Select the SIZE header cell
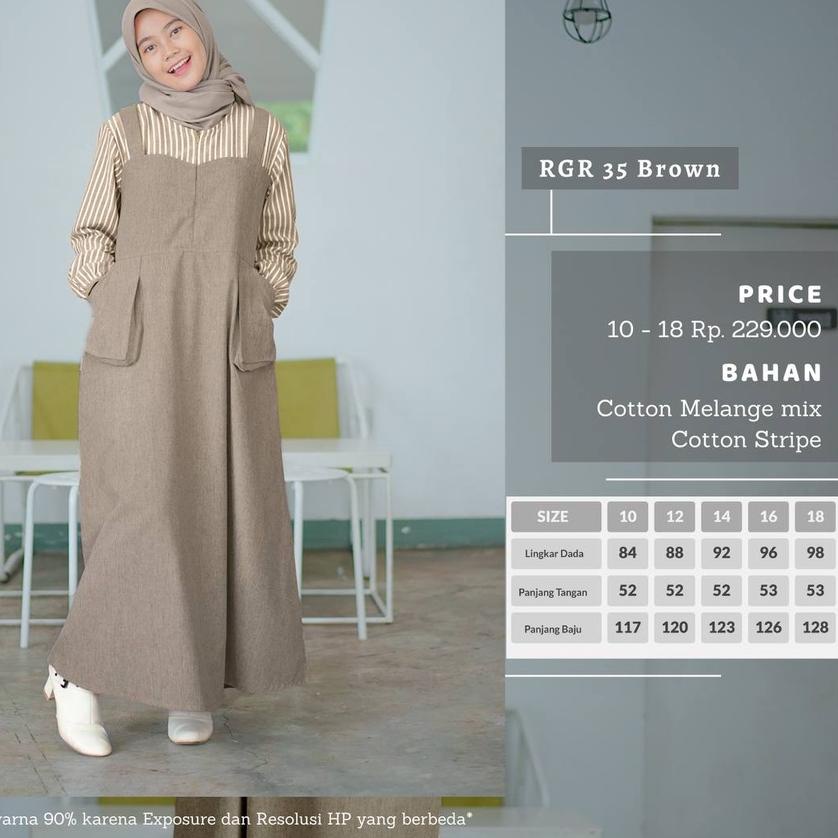The width and height of the screenshot is (838, 838). point(554,516)
